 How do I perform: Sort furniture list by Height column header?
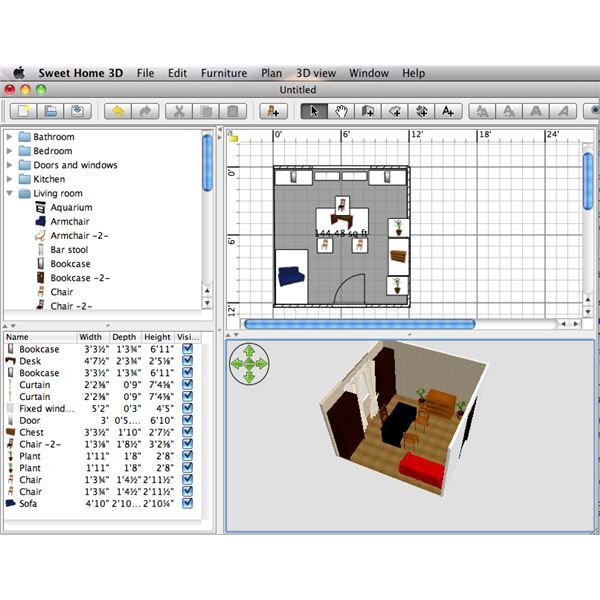pos(158,337)
